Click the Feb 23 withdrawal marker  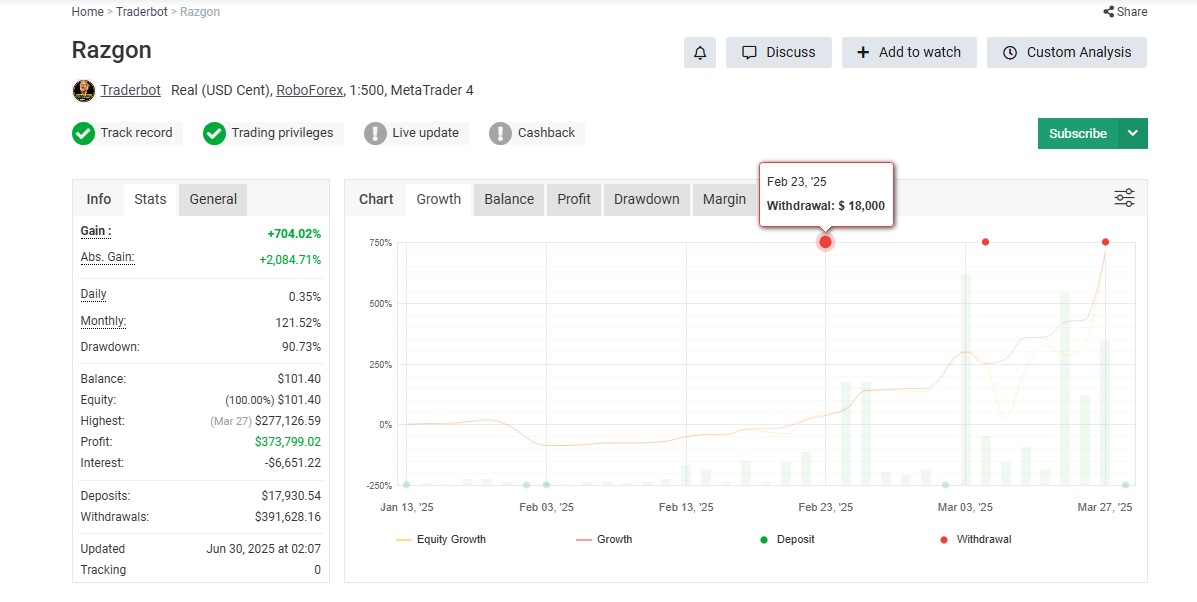pos(825,242)
